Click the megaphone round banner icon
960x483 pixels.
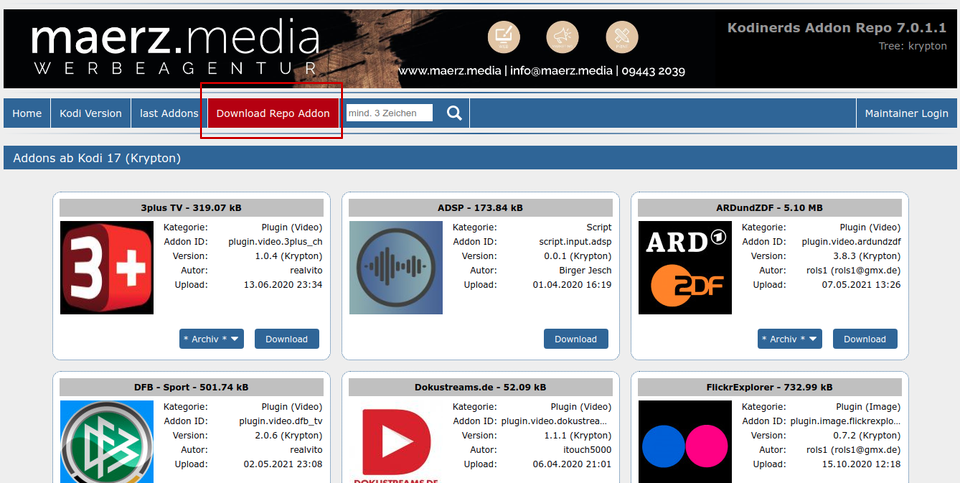[563, 37]
